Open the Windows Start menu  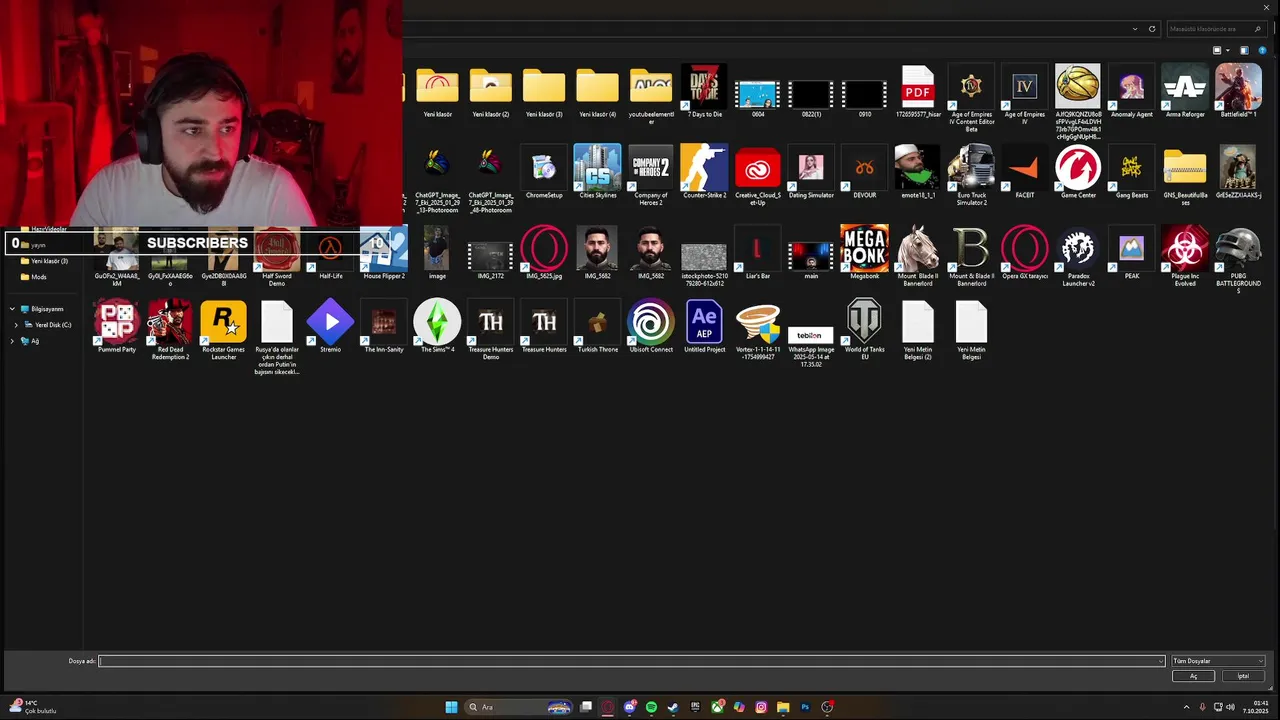pos(451,707)
